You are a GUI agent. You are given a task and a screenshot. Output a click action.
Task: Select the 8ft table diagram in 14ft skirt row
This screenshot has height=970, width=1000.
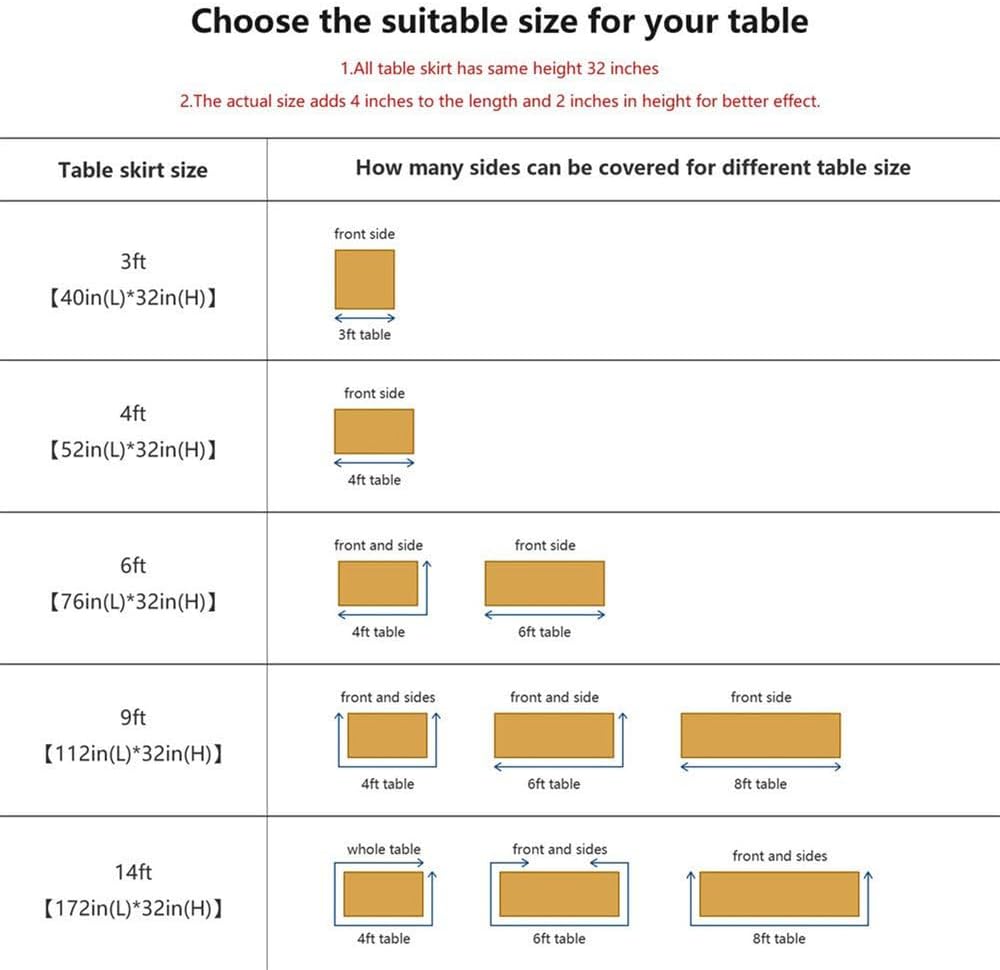pos(779,894)
